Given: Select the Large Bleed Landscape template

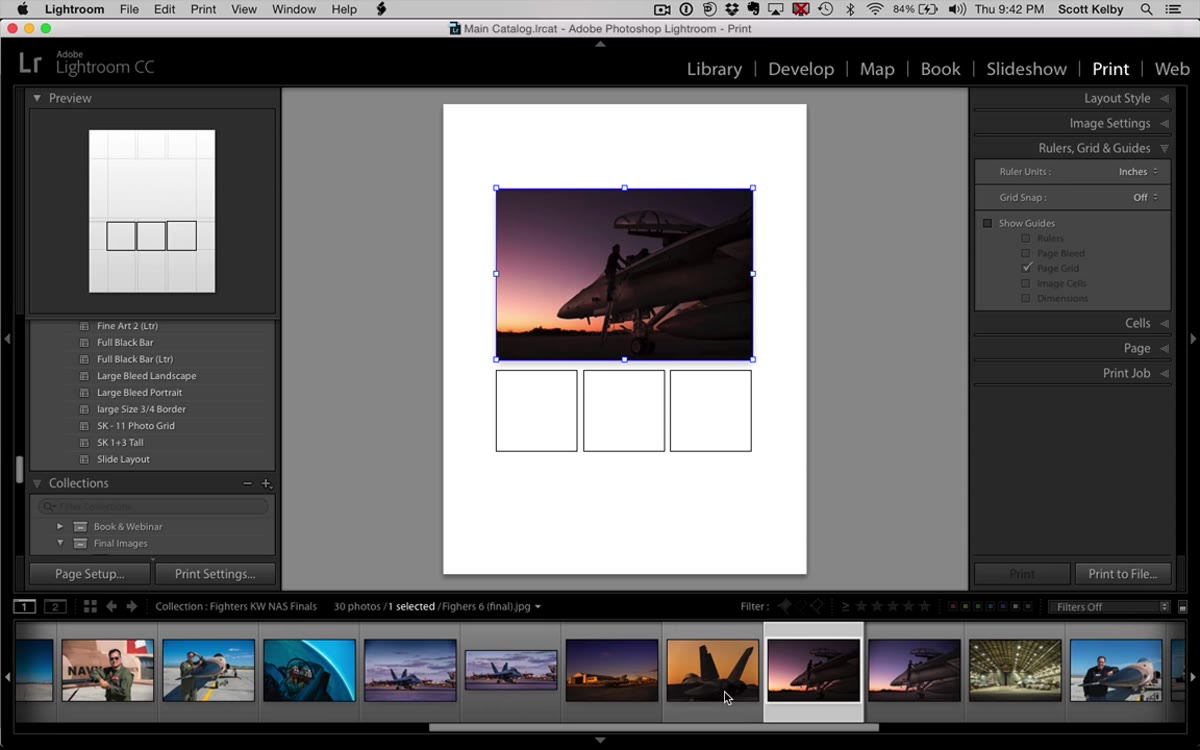Looking at the screenshot, I should pyautogui.click(x=146, y=376).
